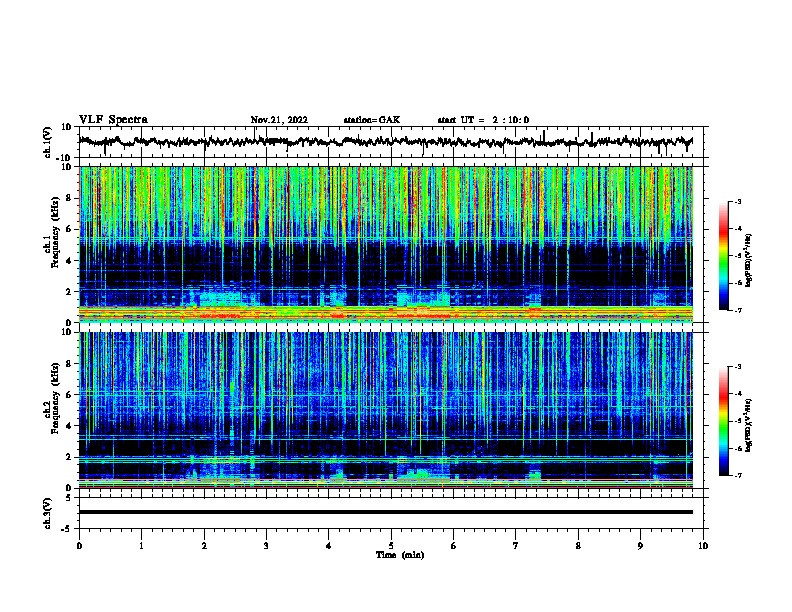Click the "Time (min)" x-axis label
The image size is (792, 612).
[x=400, y=555]
